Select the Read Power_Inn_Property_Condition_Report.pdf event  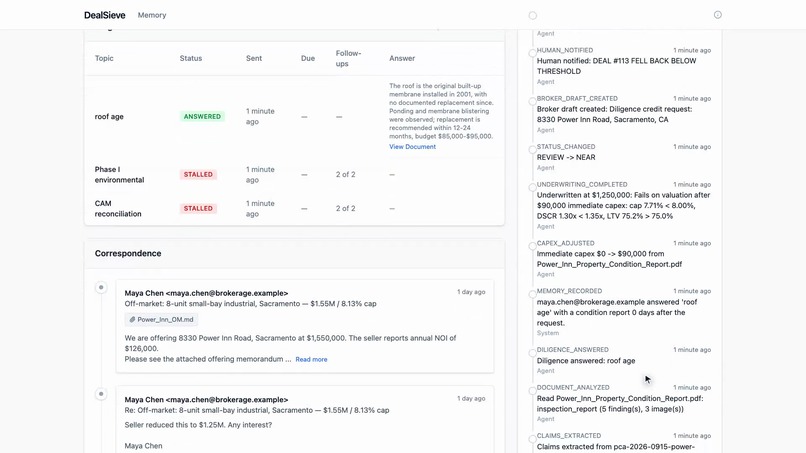coord(620,404)
